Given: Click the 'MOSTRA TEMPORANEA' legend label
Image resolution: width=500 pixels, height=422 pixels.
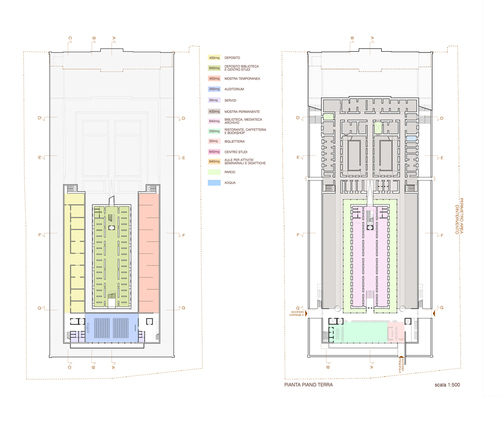Looking at the screenshot, I should tap(242, 79).
